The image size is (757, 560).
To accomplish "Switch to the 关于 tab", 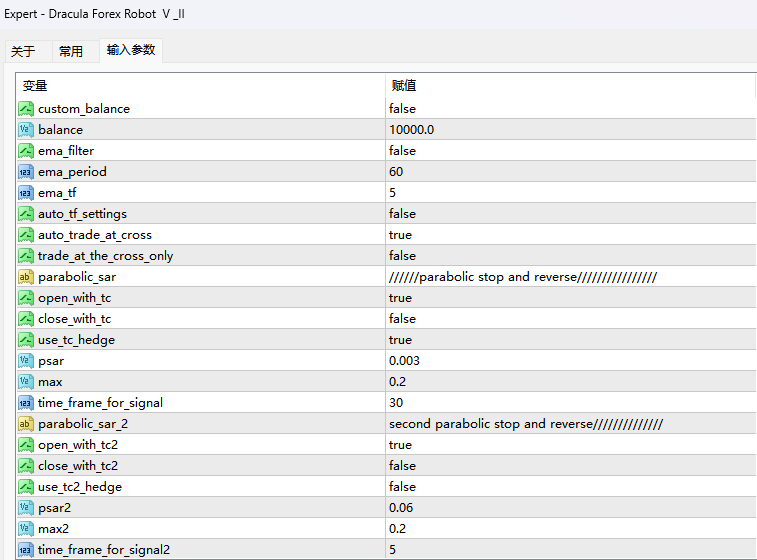I will tap(23, 52).
